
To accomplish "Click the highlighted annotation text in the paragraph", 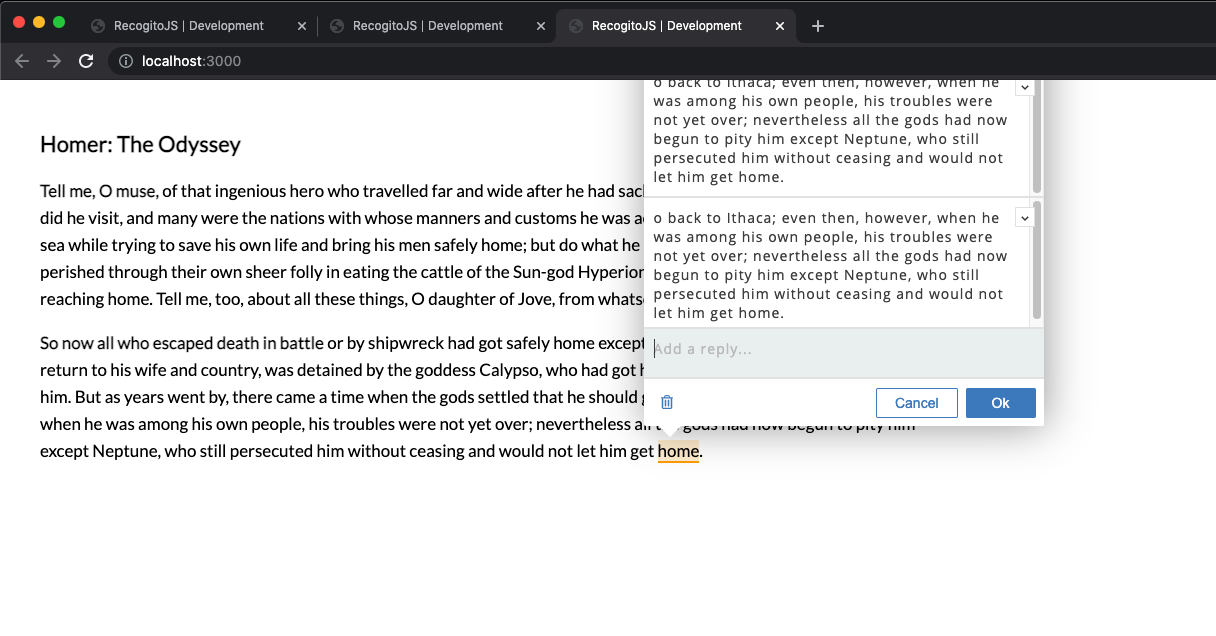I will (x=678, y=451).
